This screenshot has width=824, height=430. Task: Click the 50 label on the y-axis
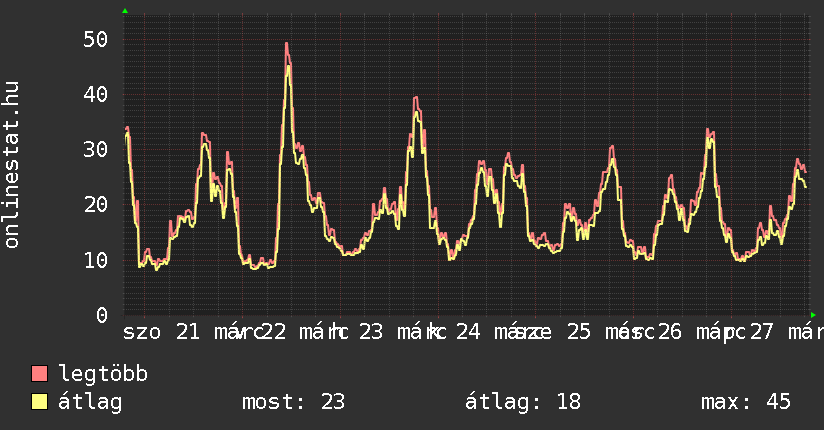tap(96, 39)
